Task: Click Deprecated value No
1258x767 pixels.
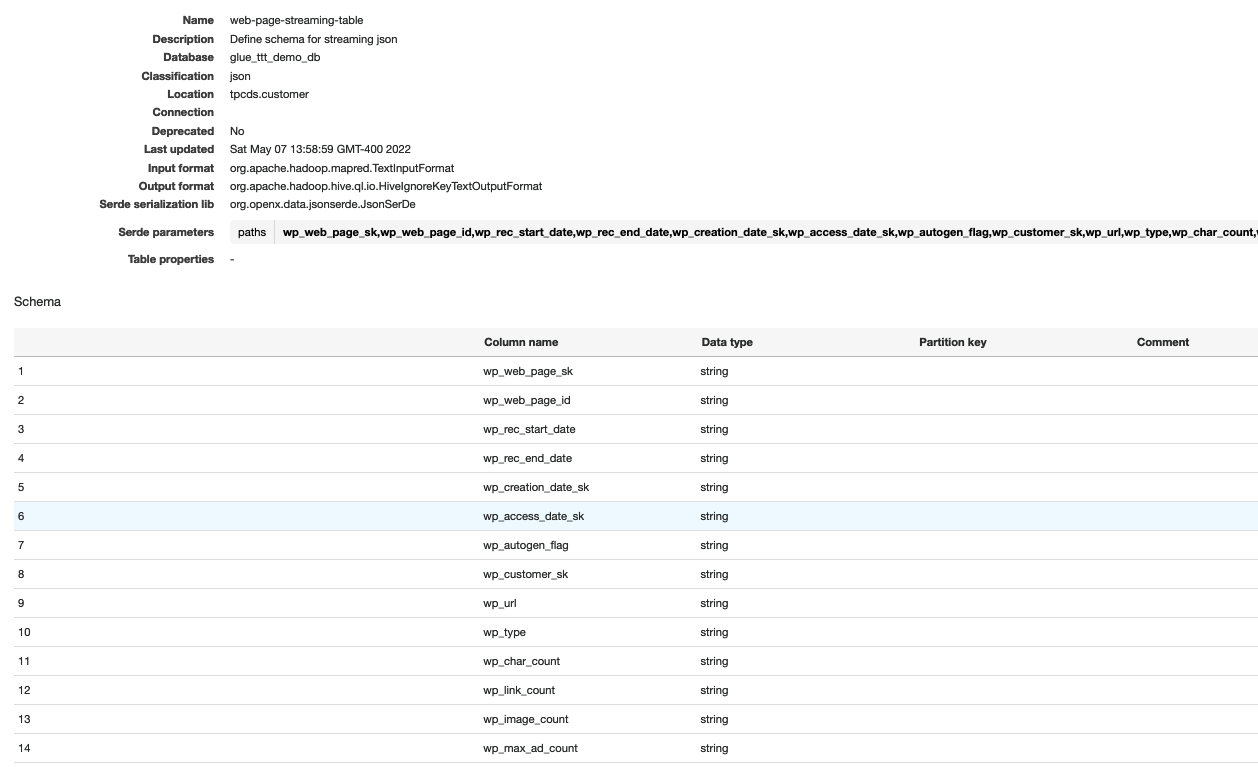Action: [x=237, y=131]
